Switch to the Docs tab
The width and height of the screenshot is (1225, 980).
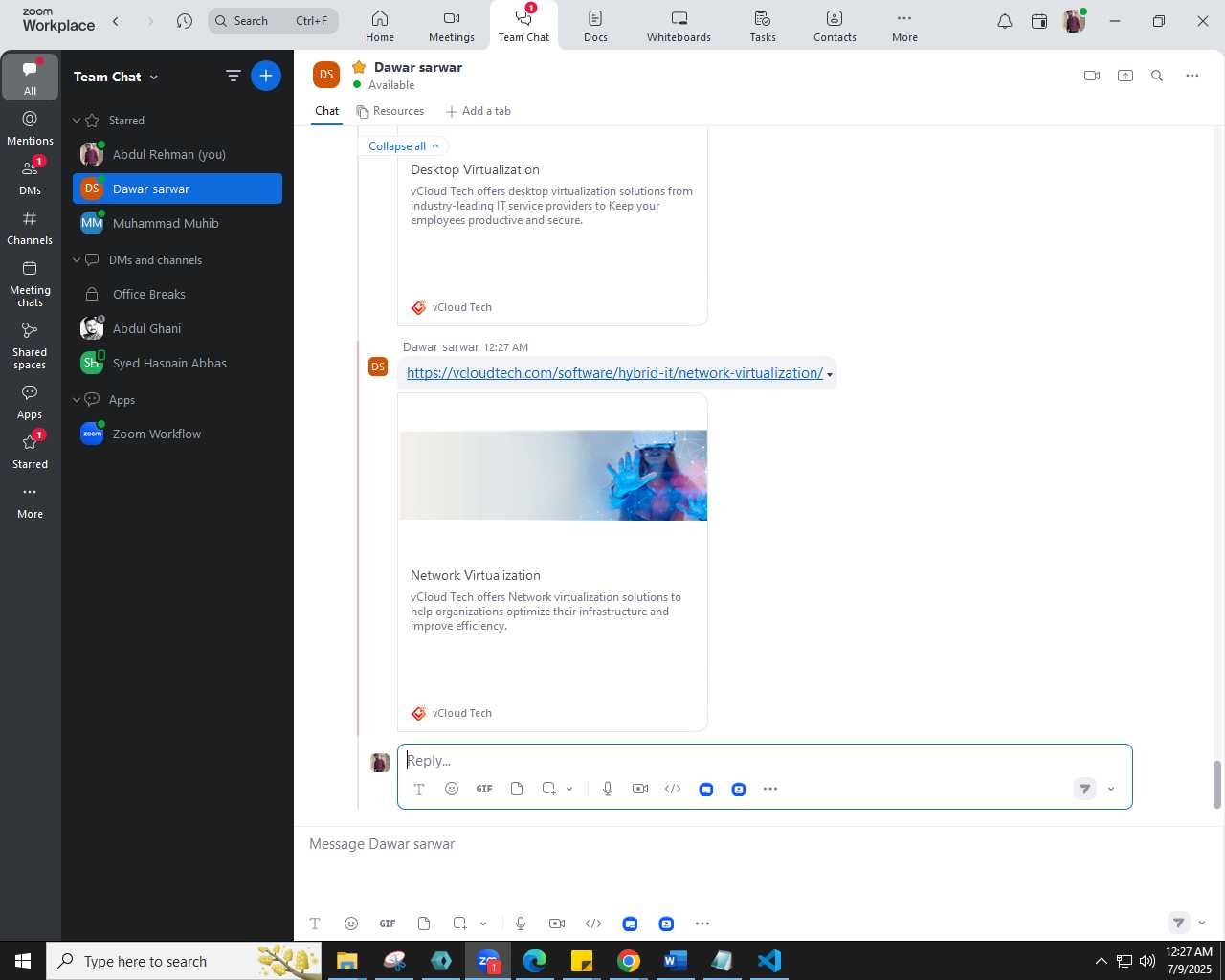coord(595,26)
